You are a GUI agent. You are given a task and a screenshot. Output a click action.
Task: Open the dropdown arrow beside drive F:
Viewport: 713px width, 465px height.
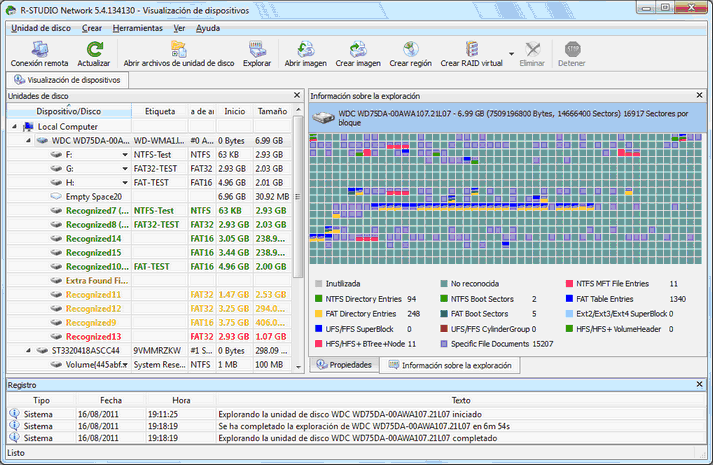pos(126,155)
